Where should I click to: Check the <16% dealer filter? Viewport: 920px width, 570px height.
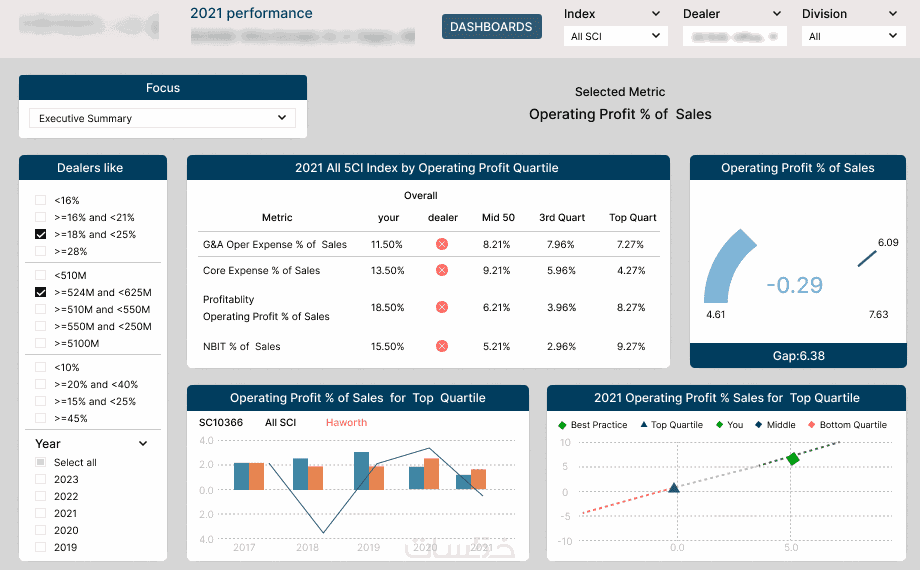[x=40, y=200]
